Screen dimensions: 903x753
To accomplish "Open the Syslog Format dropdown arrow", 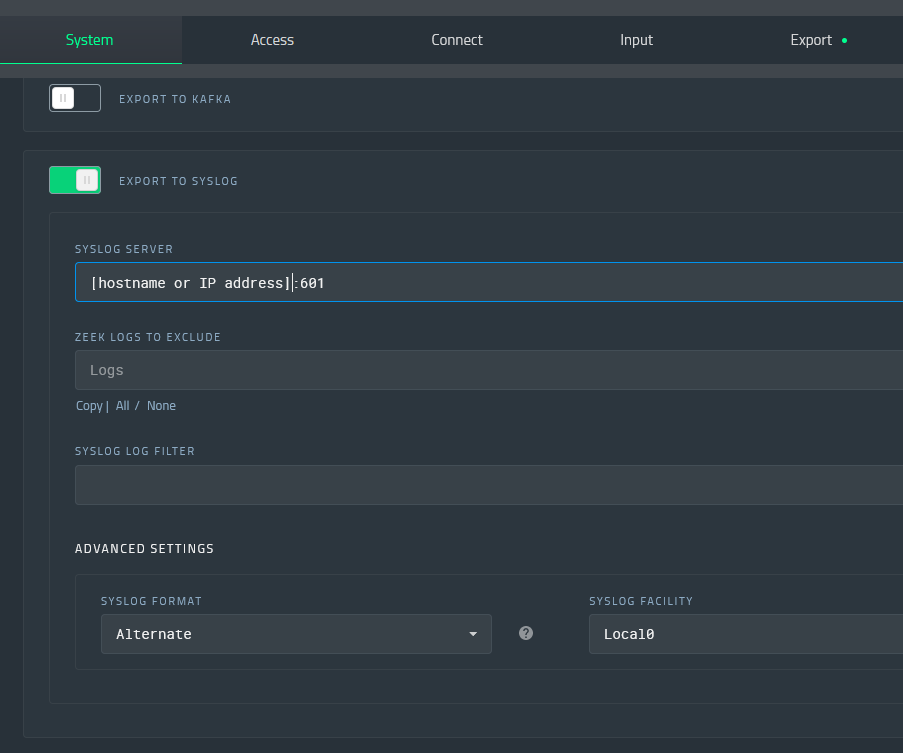I will [473, 634].
